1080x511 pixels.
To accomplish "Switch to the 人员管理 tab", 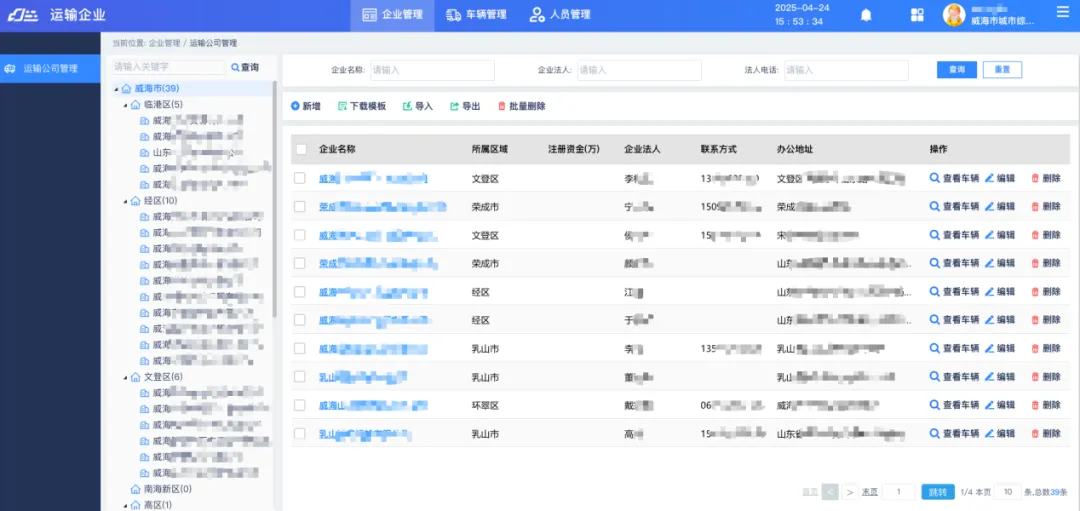I will [560, 15].
